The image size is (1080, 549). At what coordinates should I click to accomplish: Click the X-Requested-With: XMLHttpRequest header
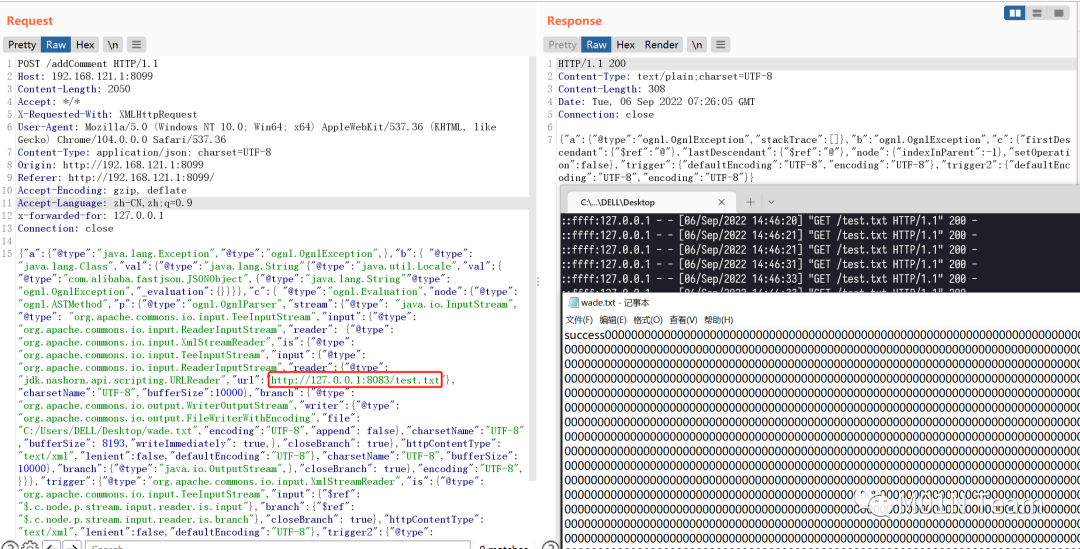(107, 114)
